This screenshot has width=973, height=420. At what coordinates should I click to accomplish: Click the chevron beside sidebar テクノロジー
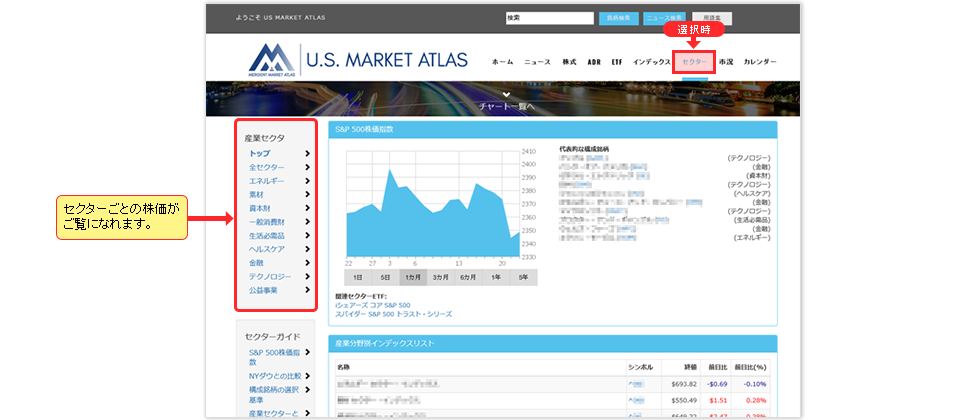coord(307,276)
